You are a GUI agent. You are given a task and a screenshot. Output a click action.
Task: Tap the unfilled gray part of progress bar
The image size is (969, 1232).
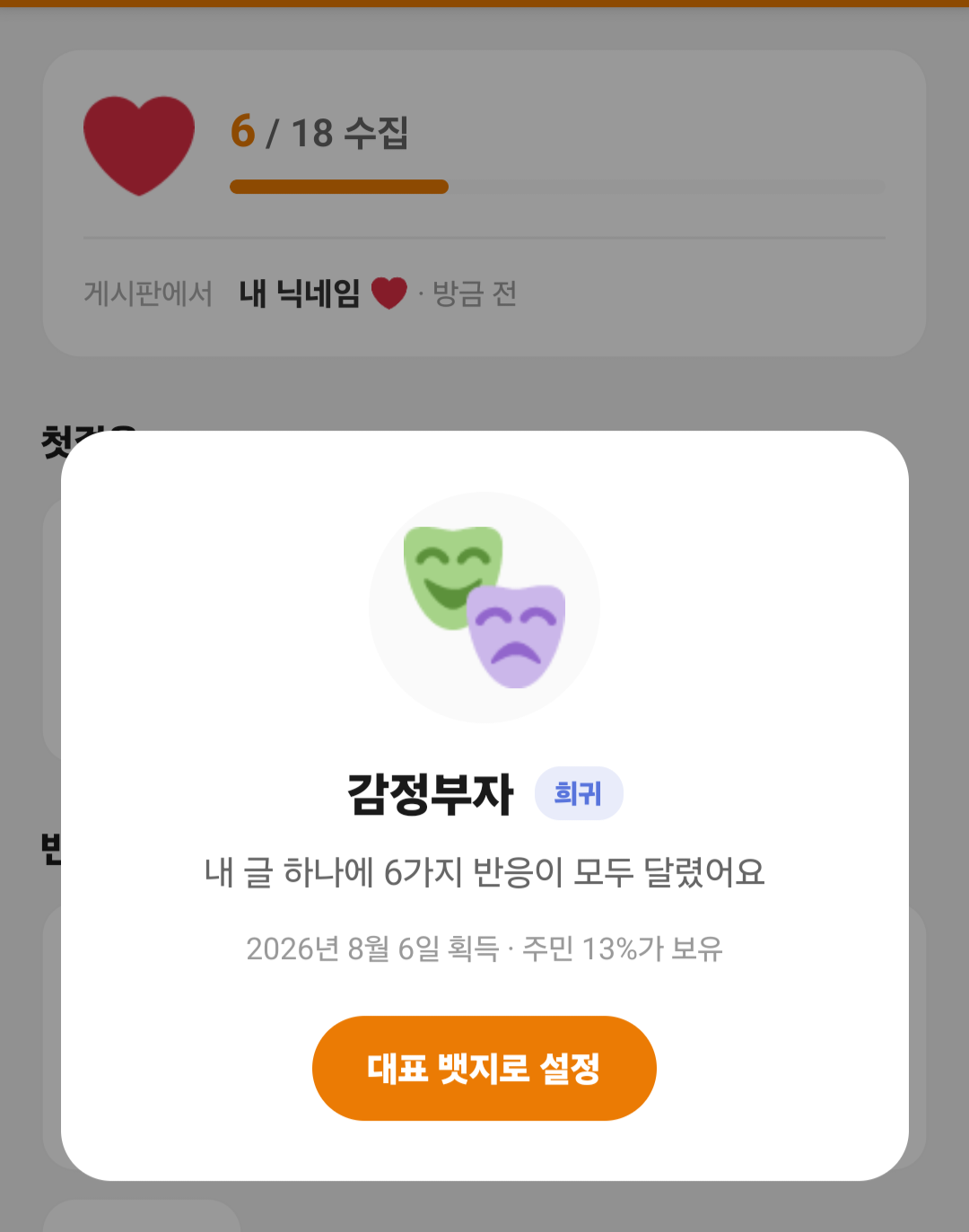click(667, 187)
